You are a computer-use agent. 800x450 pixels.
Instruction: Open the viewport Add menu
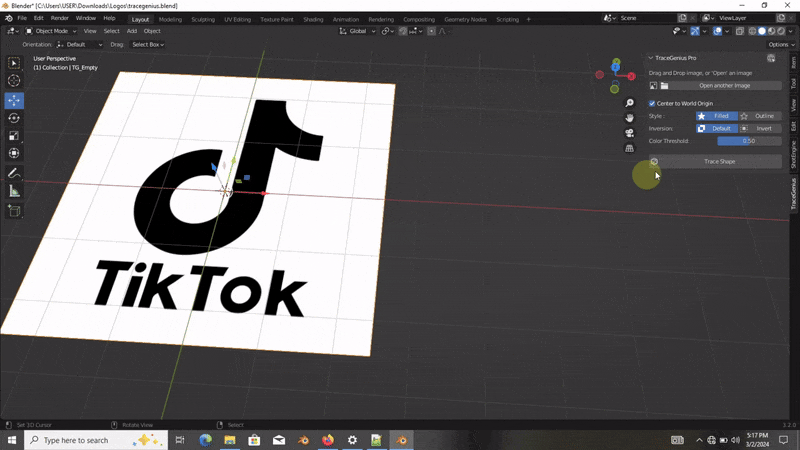click(132, 31)
